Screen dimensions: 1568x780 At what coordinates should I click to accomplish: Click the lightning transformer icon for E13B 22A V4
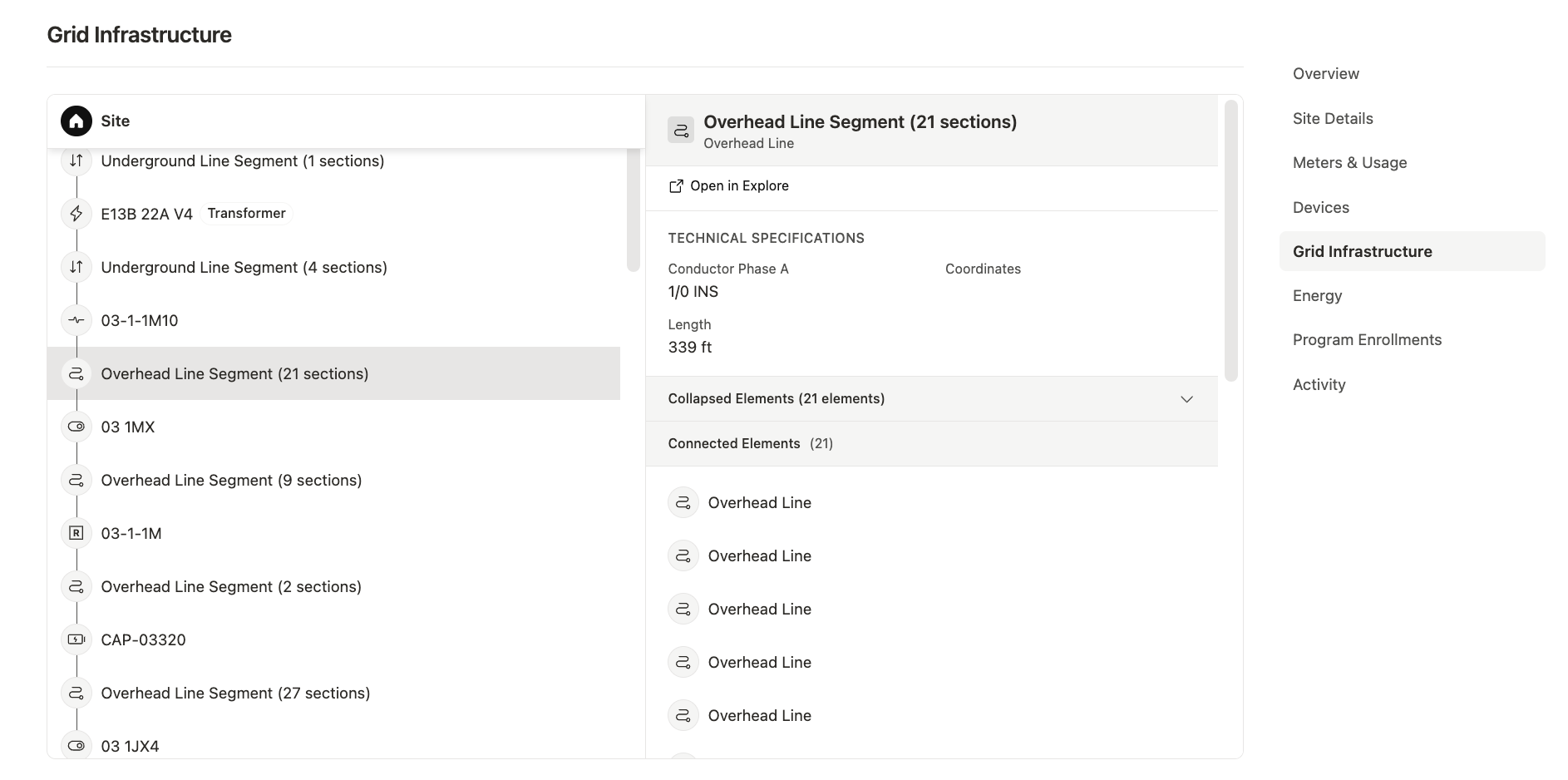[x=76, y=214]
